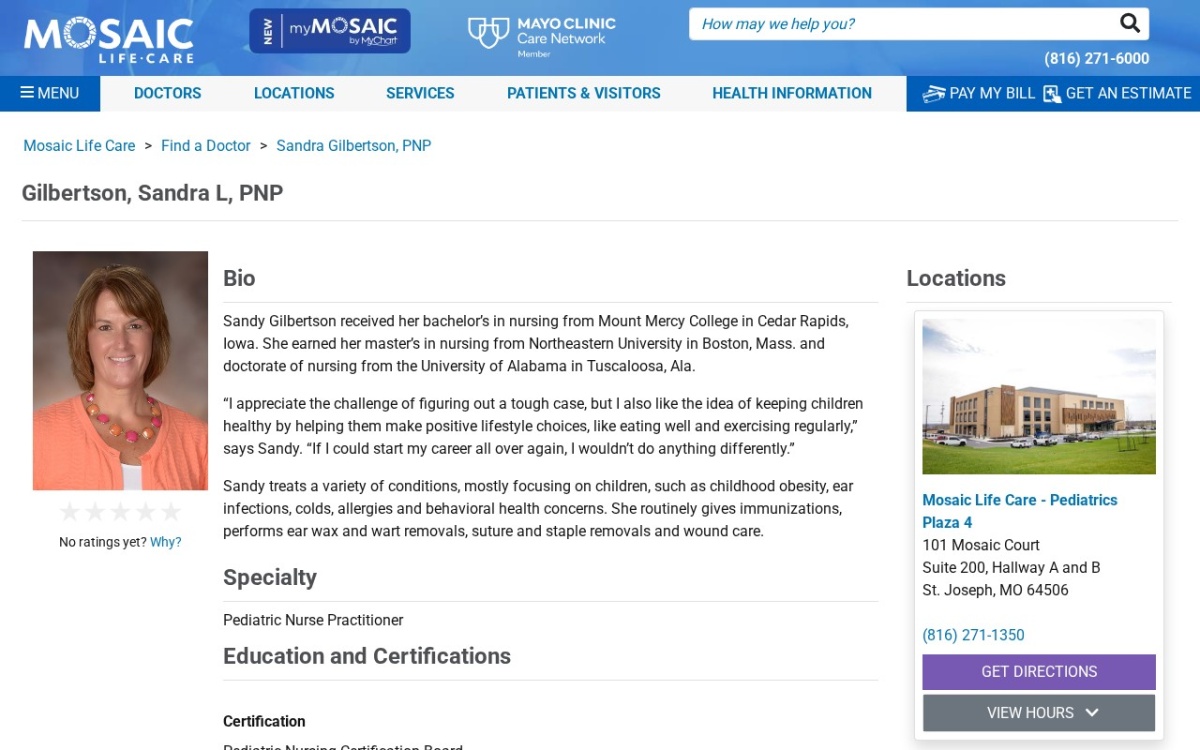1200x750 pixels.
Task: Open the Doctors navigation menu
Action: coord(168,93)
